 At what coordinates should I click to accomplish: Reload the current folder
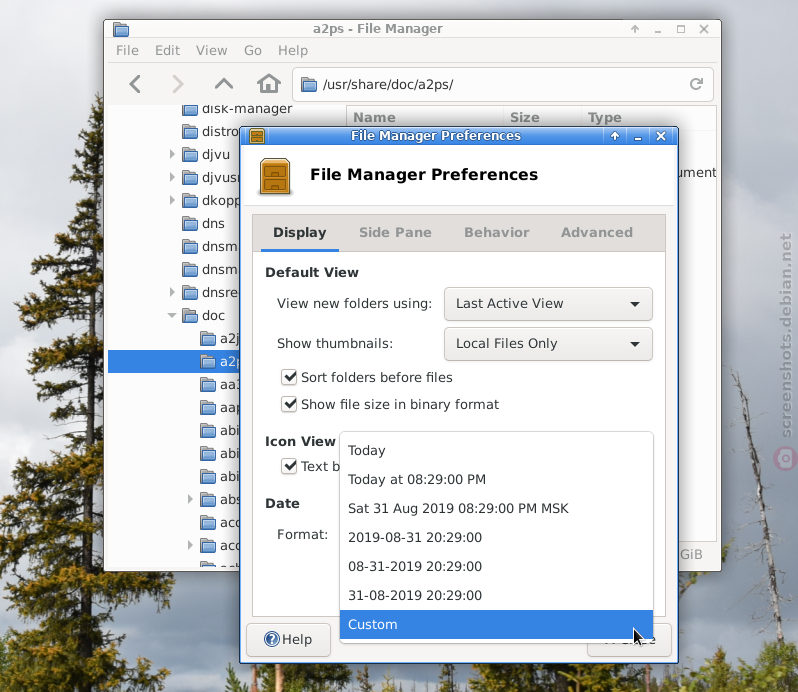[x=696, y=84]
